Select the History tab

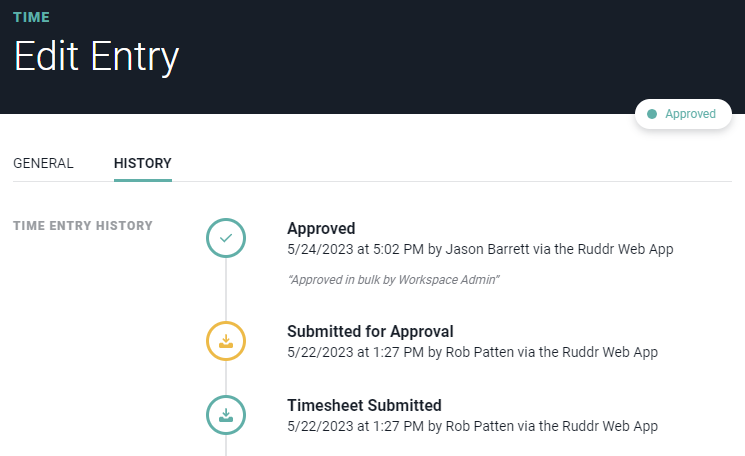click(x=143, y=163)
